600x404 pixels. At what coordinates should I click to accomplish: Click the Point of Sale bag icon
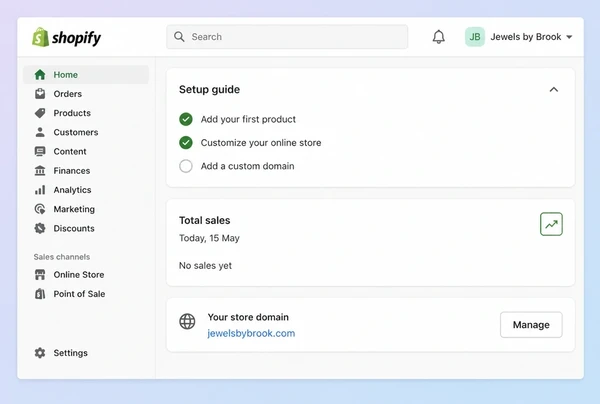[x=40, y=294]
